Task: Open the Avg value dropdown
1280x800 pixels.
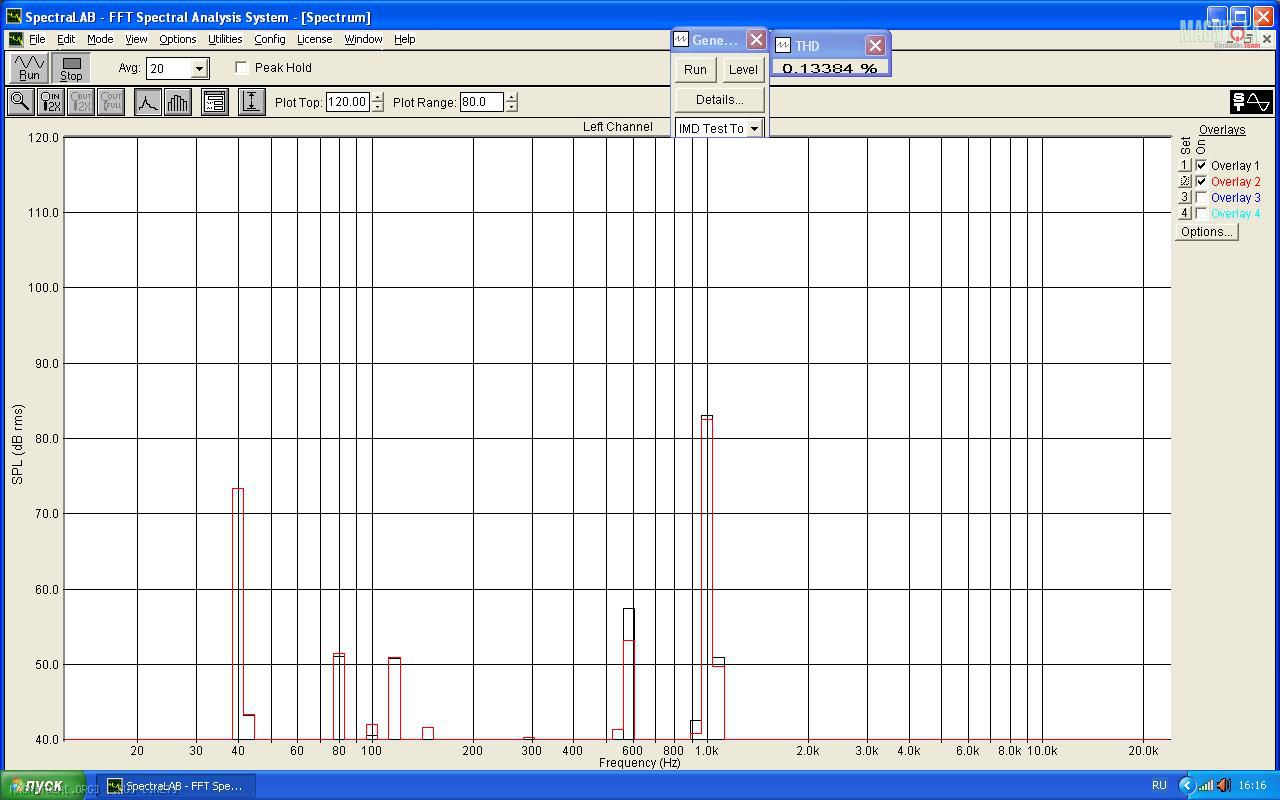Action: point(199,69)
